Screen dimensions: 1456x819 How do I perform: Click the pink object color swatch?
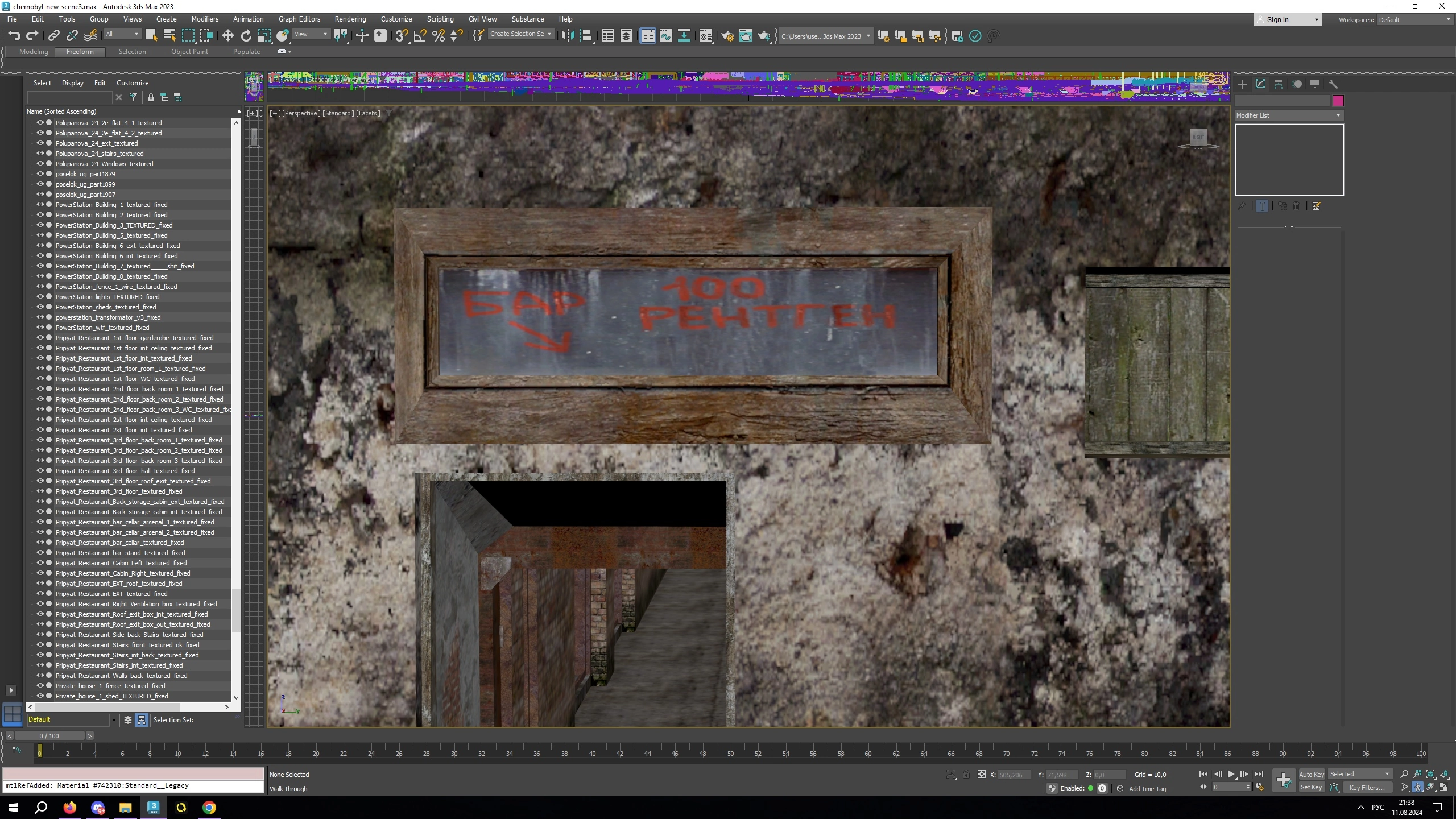pos(1338,101)
